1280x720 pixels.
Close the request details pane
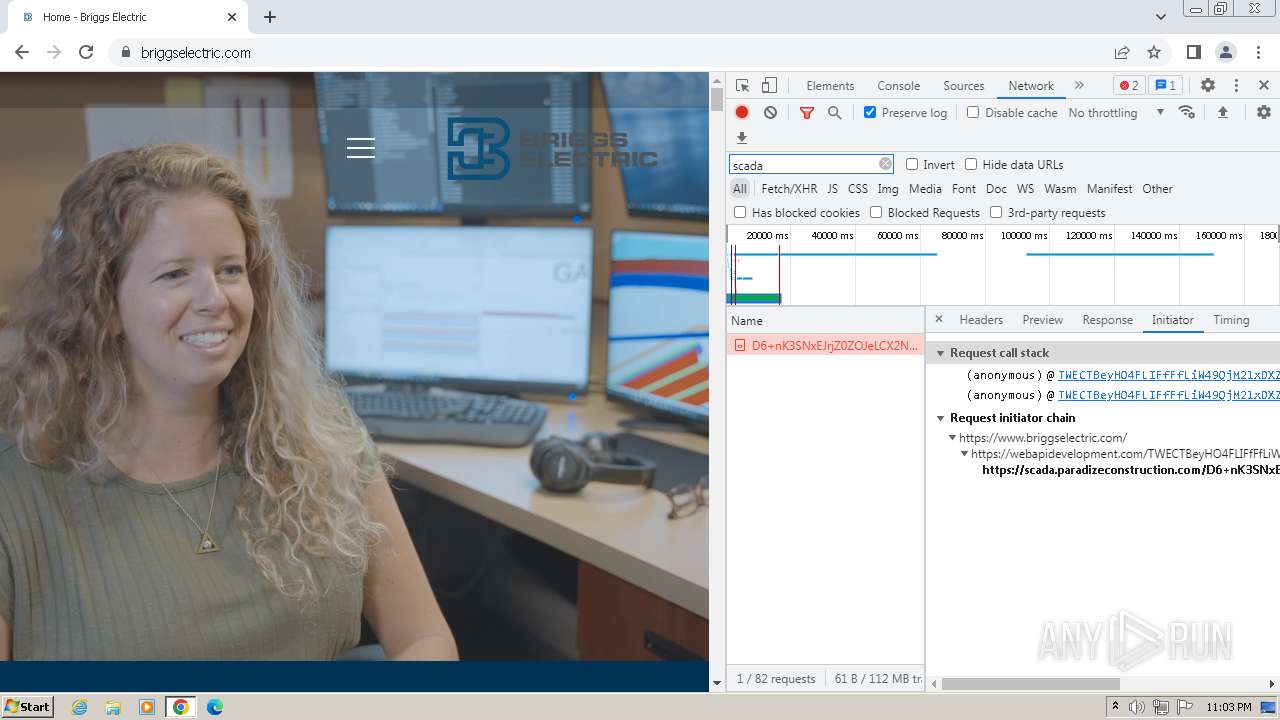[938, 319]
